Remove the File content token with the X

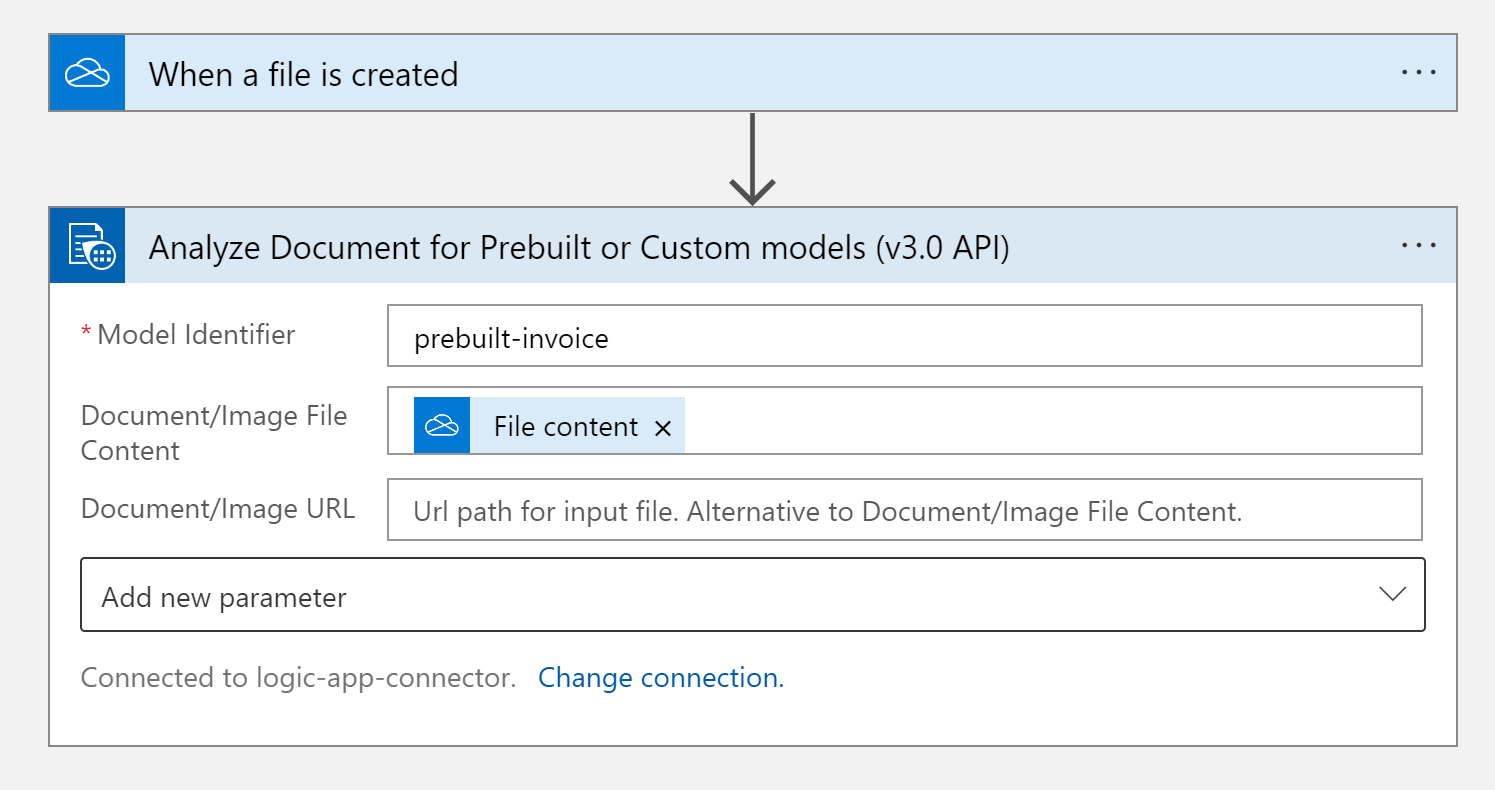[662, 426]
